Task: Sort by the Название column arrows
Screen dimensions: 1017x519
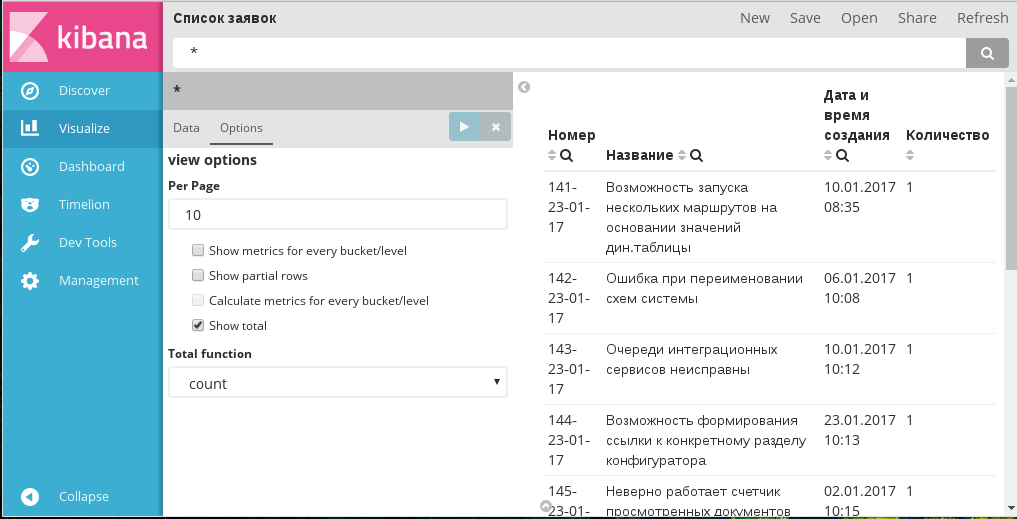Action: [682, 156]
